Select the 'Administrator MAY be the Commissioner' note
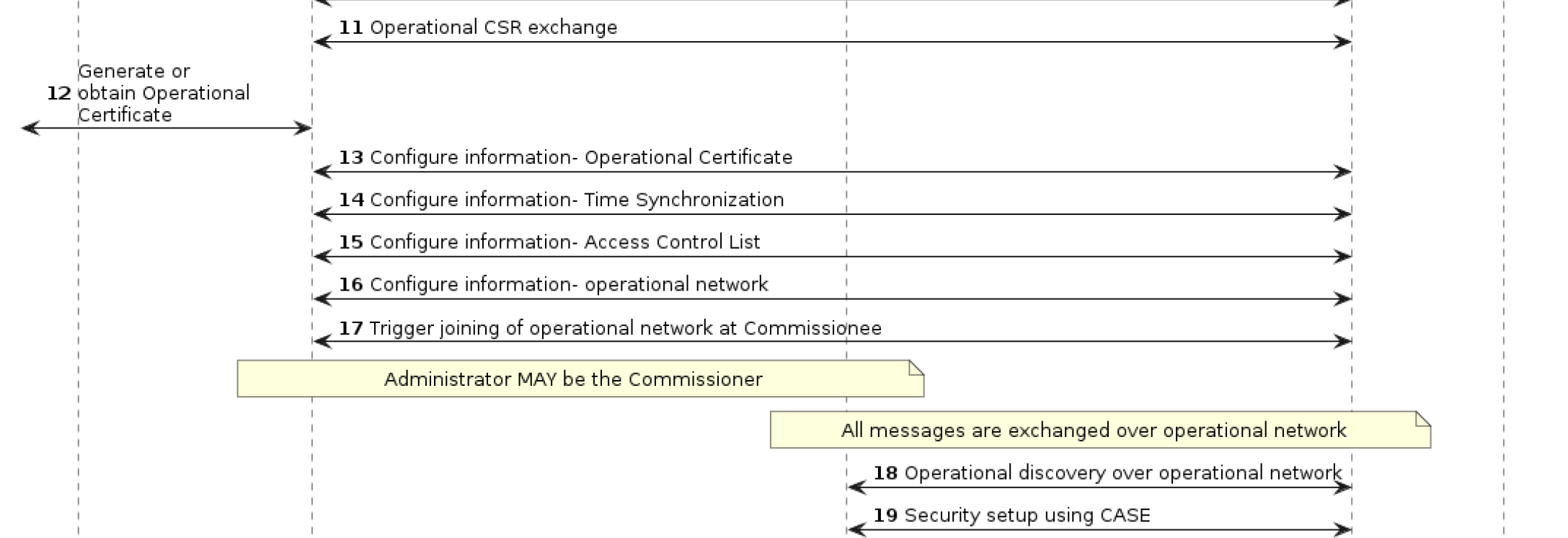The width and height of the screenshot is (1568, 538). tap(573, 379)
